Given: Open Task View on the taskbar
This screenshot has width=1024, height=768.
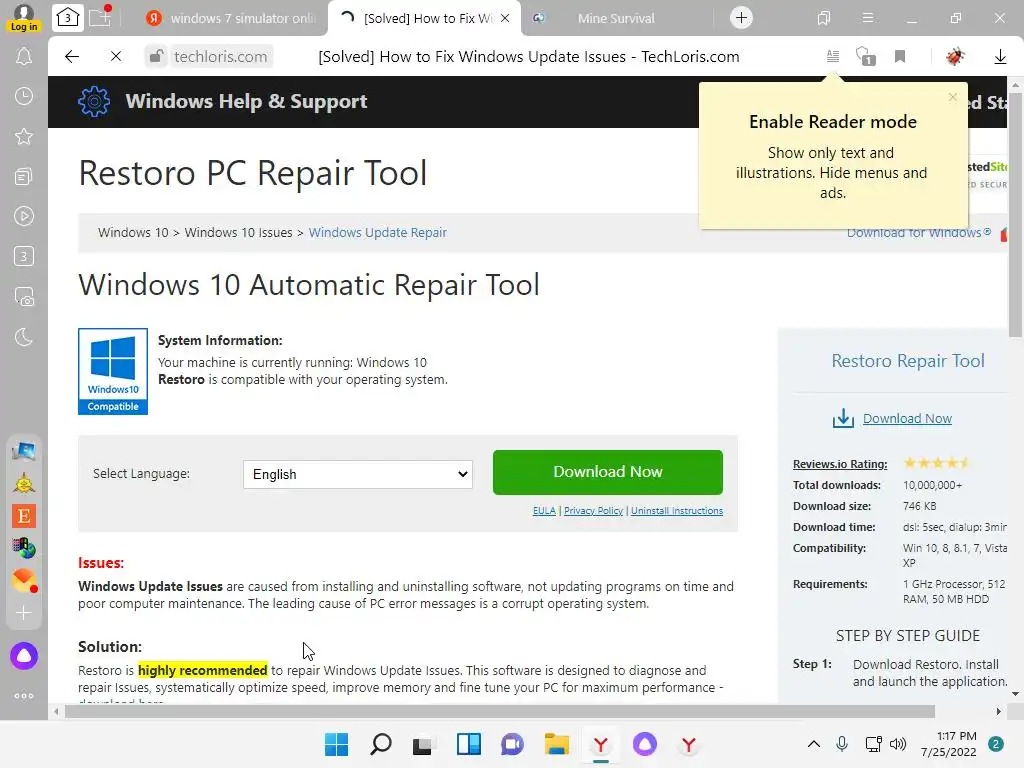Looking at the screenshot, I should coord(424,744).
